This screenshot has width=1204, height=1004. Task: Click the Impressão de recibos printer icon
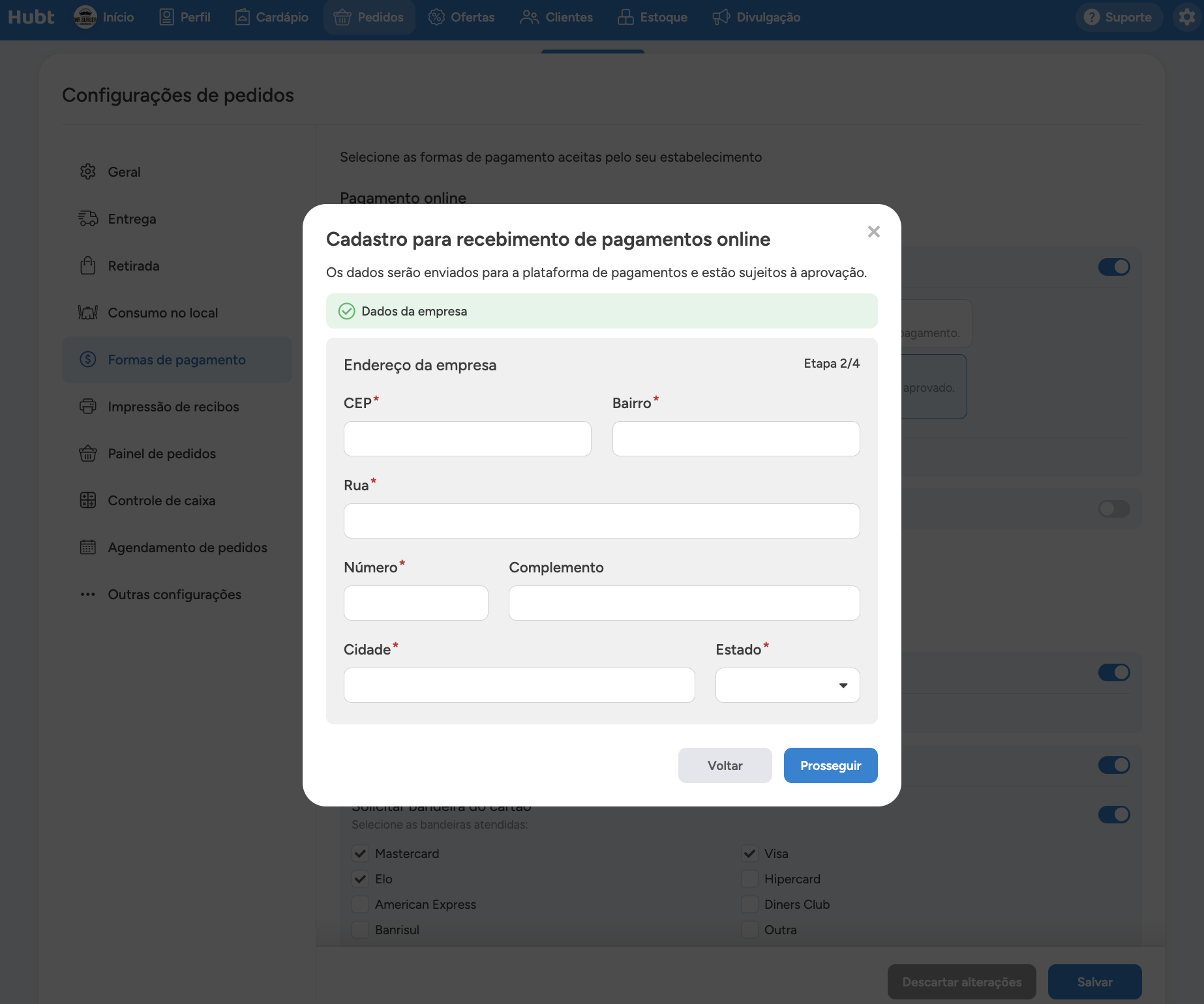point(88,406)
